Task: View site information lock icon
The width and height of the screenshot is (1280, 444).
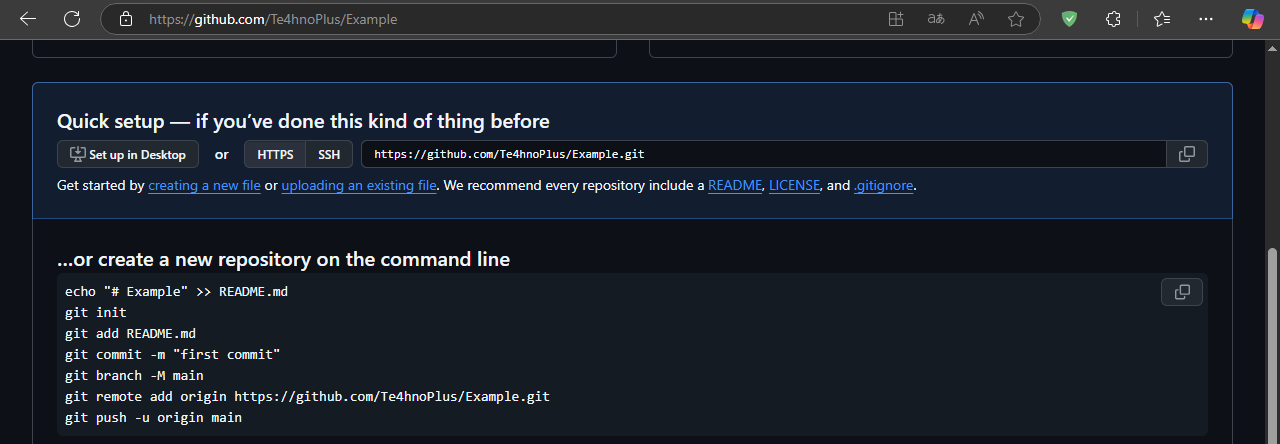Action: [x=125, y=19]
